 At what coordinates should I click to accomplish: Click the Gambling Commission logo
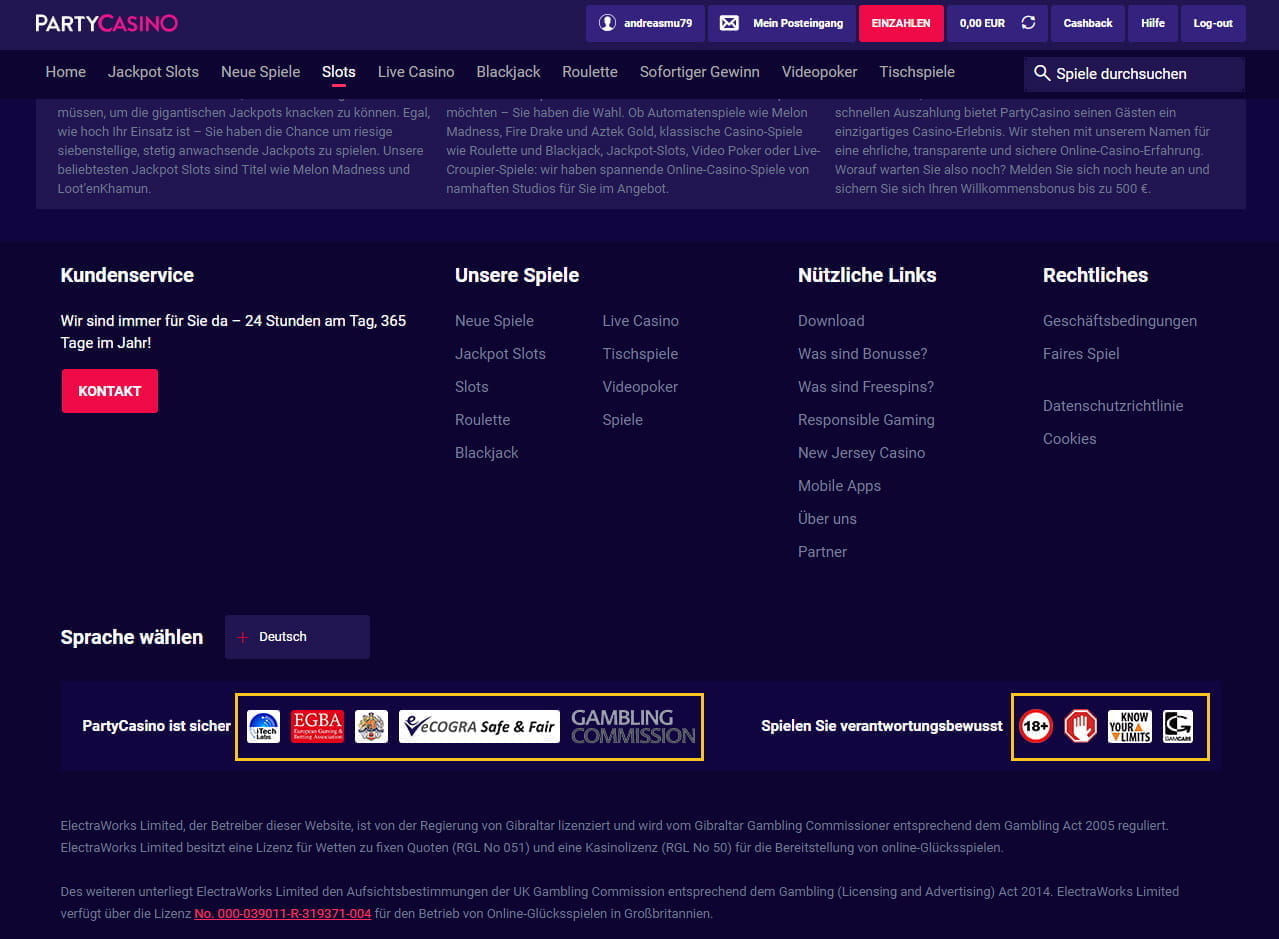pos(633,726)
